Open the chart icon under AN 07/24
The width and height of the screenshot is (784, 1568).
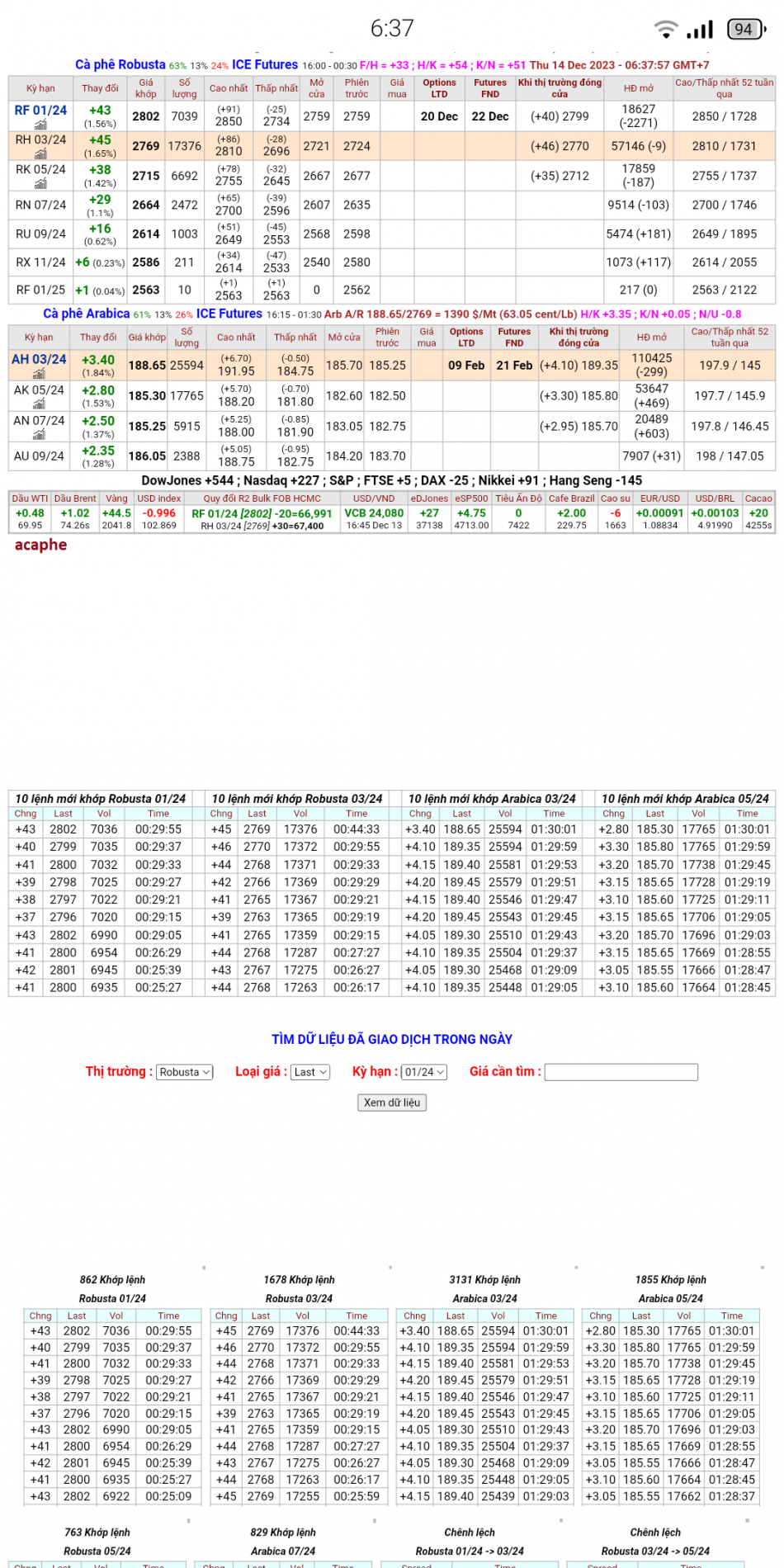coord(39,434)
